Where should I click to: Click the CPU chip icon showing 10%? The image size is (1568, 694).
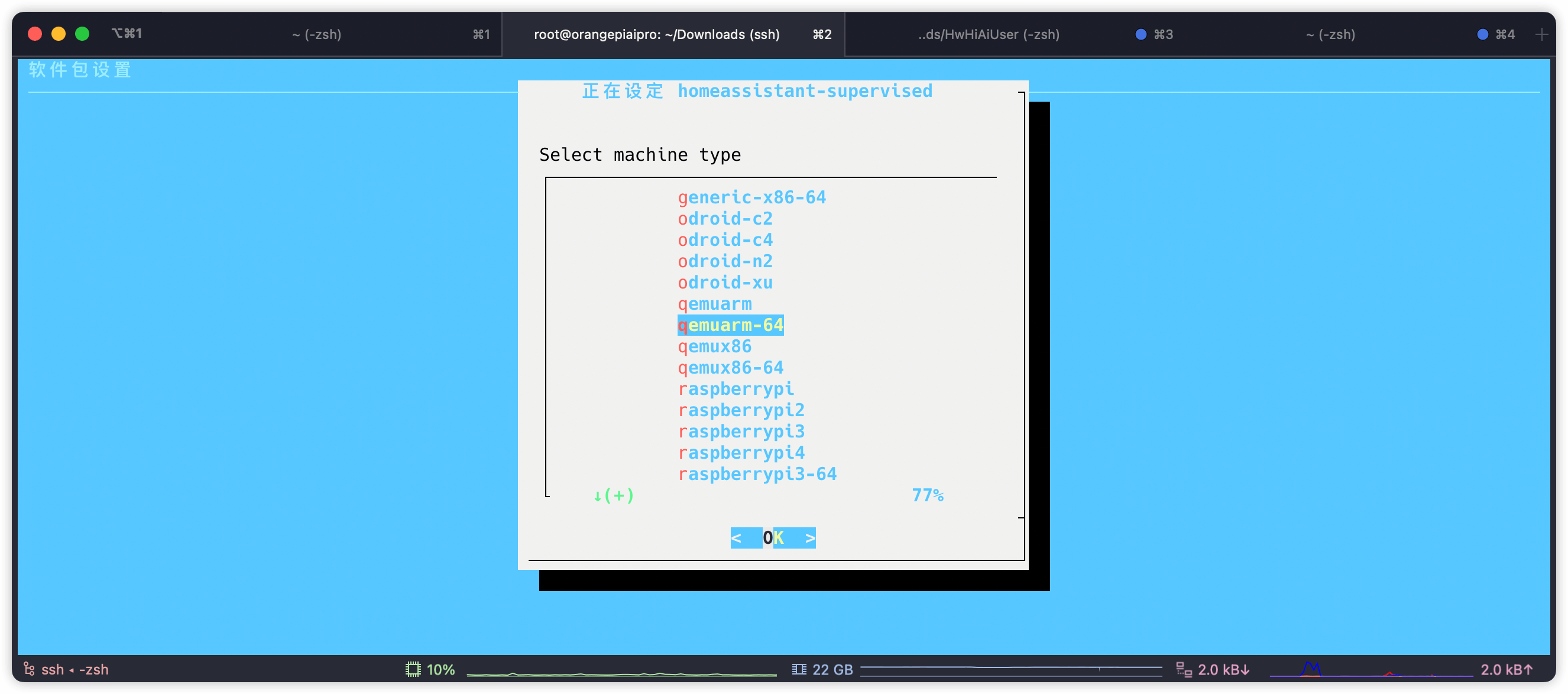coord(413,669)
